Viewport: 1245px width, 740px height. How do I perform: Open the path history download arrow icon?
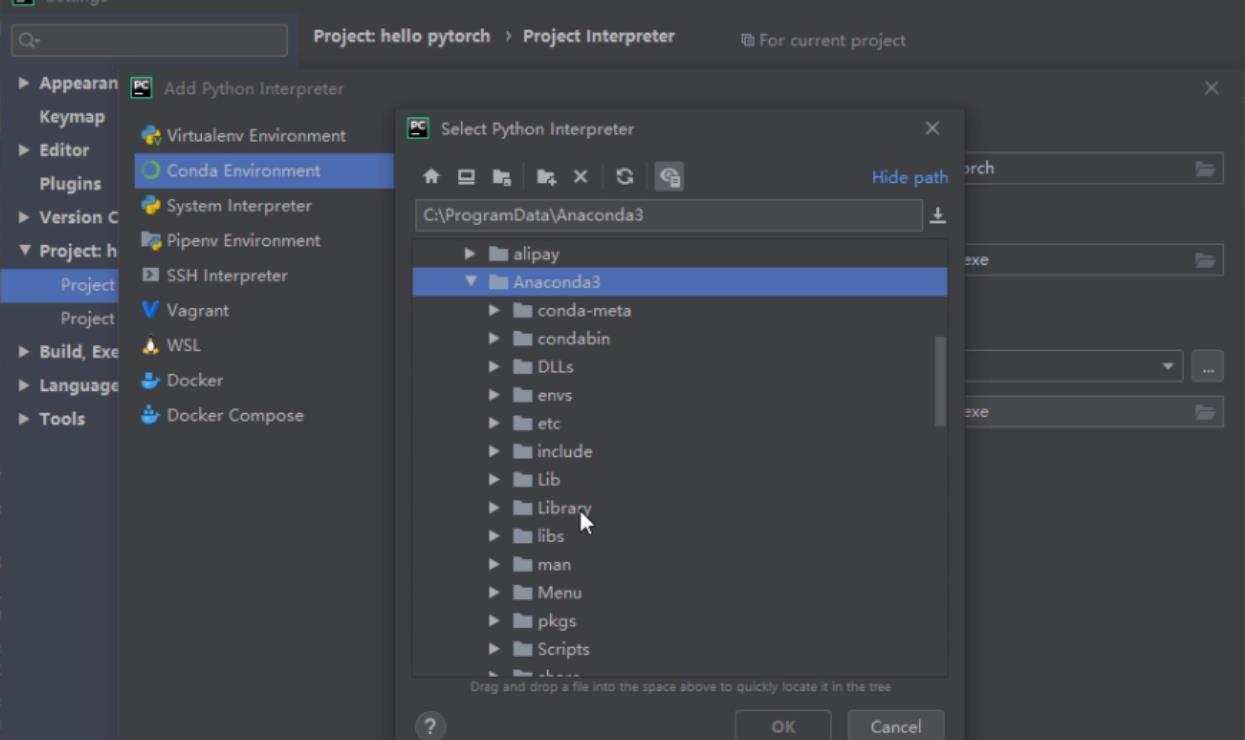[938, 215]
